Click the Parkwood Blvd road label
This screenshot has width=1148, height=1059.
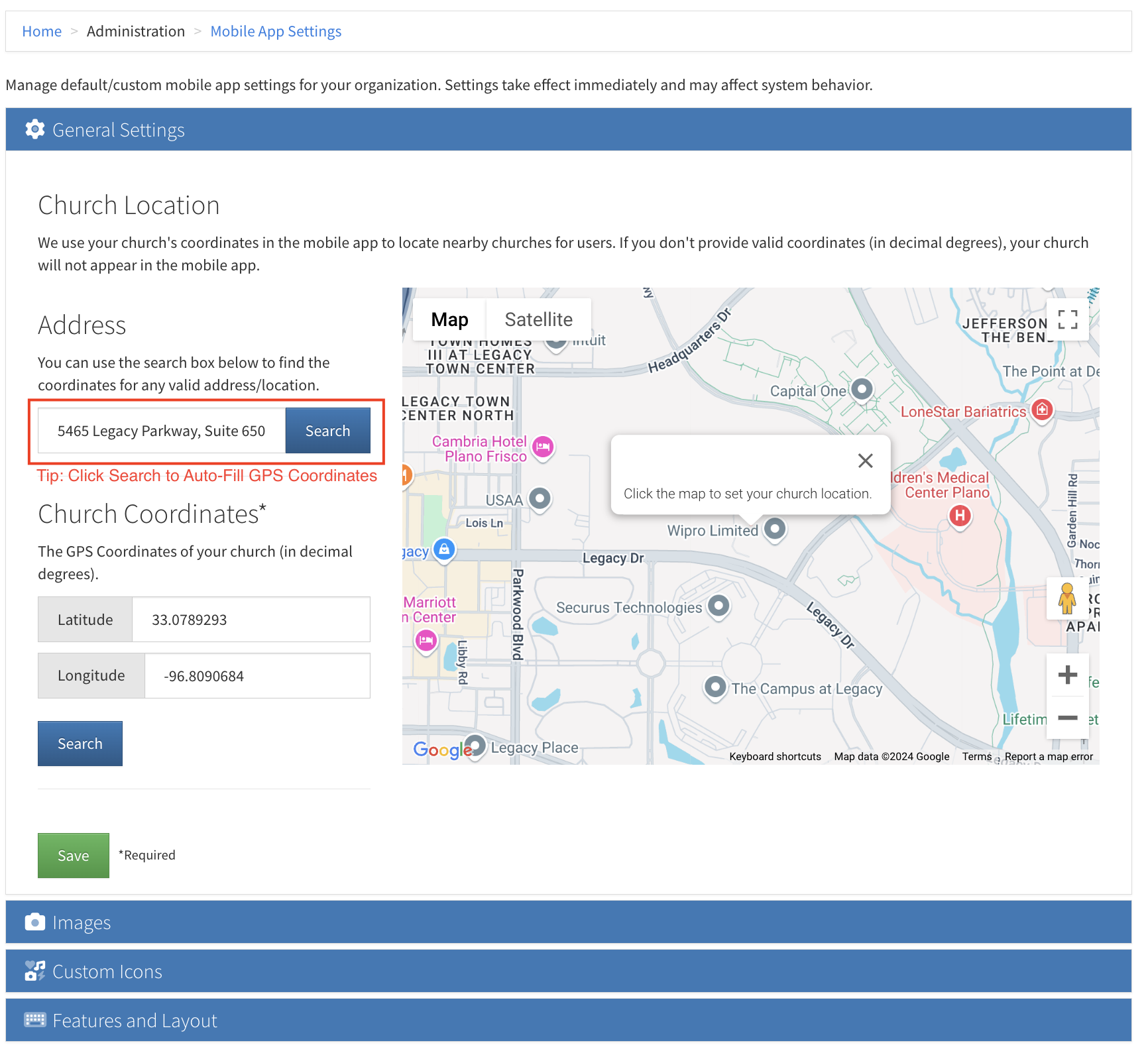pyautogui.click(x=518, y=614)
